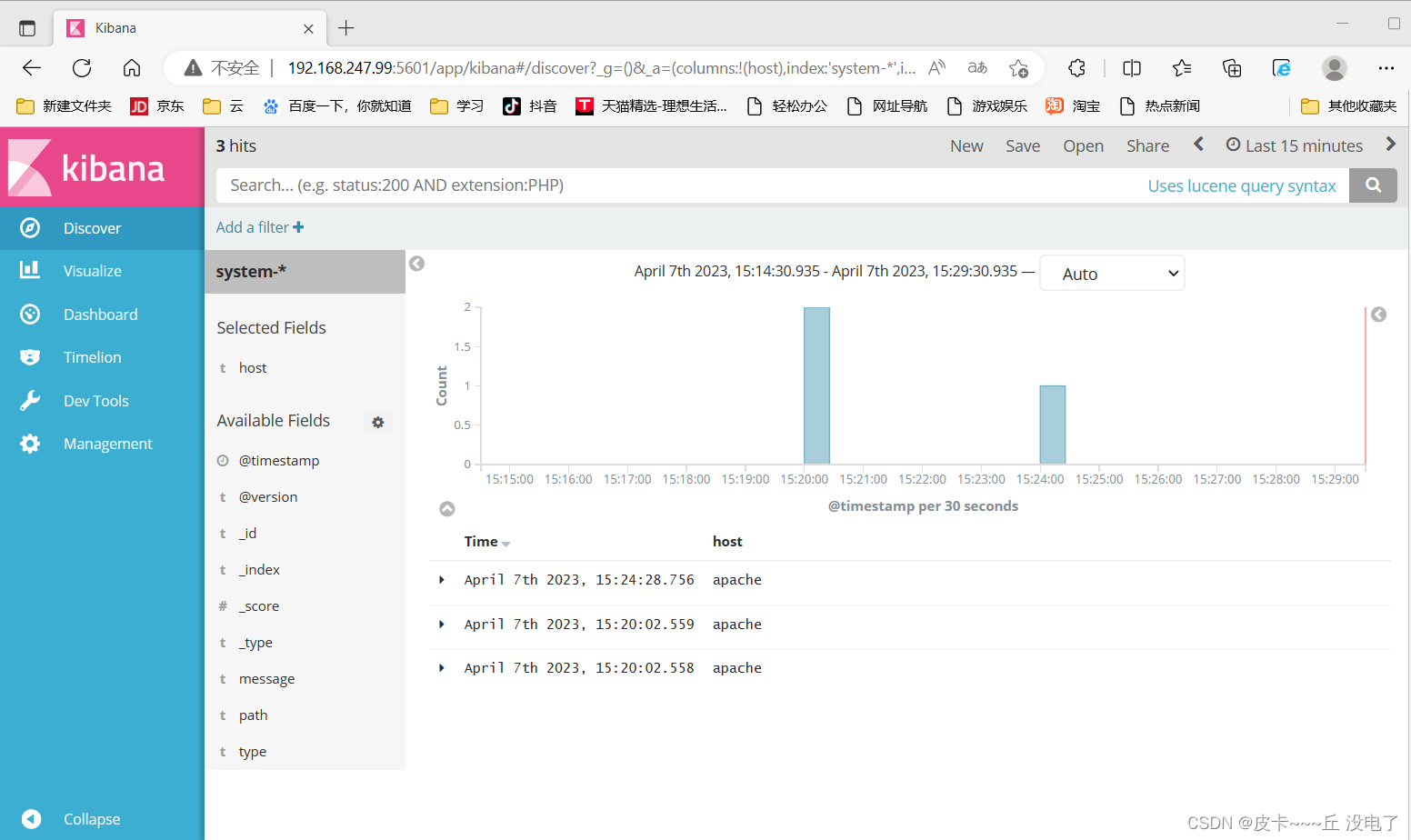Click the browser address bar URL
Screen dimensions: 1411x840
[x=601, y=68]
